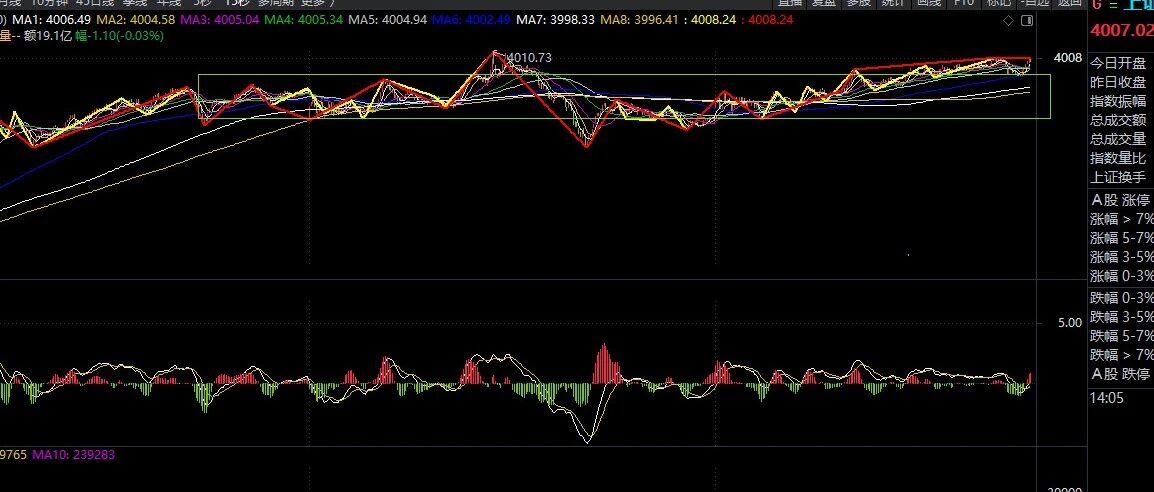Click the MA3: 4005.04 indicator label
This screenshot has height=492, width=1154.
click(219, 20)
